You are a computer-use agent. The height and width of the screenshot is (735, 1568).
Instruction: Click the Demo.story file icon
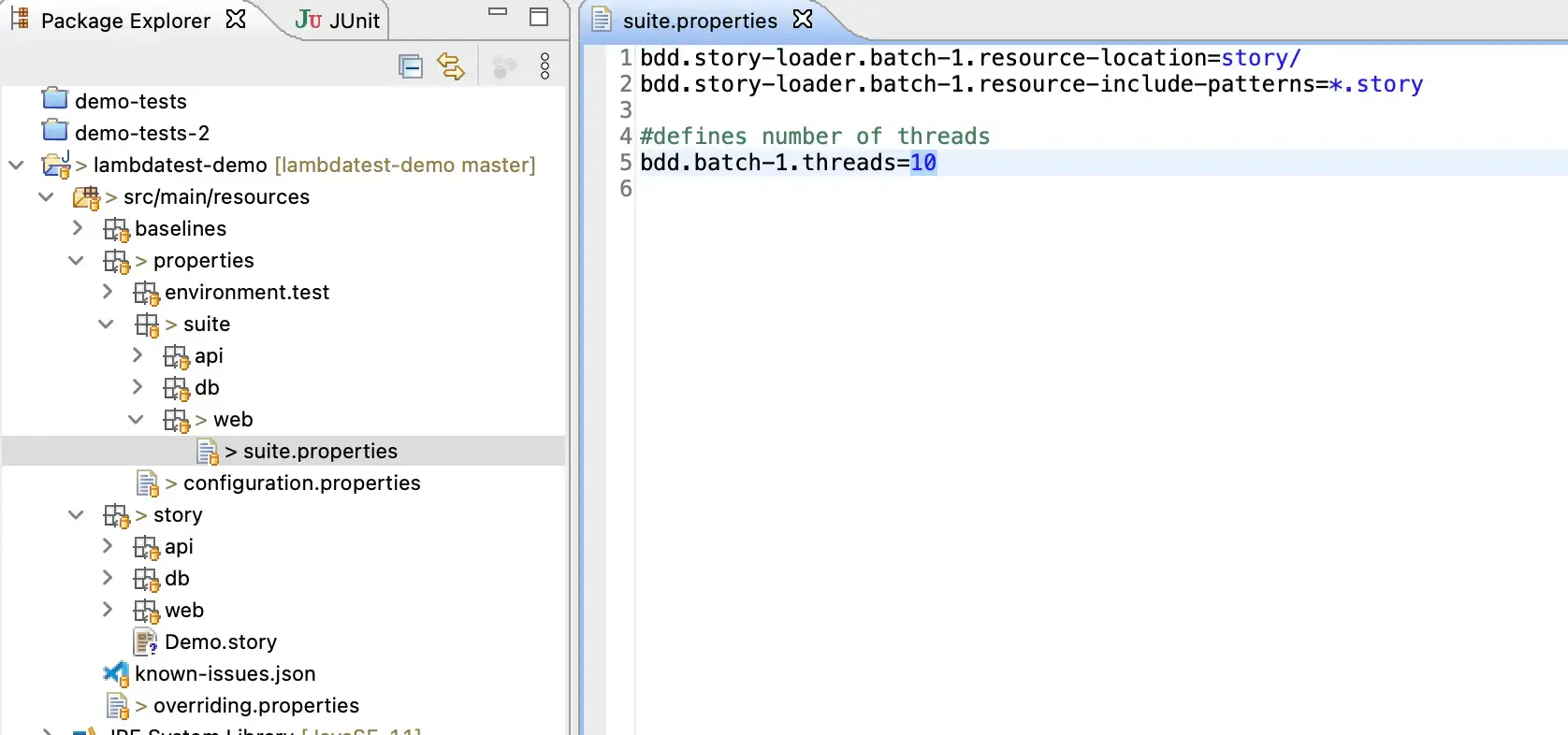tap(146, 642)
